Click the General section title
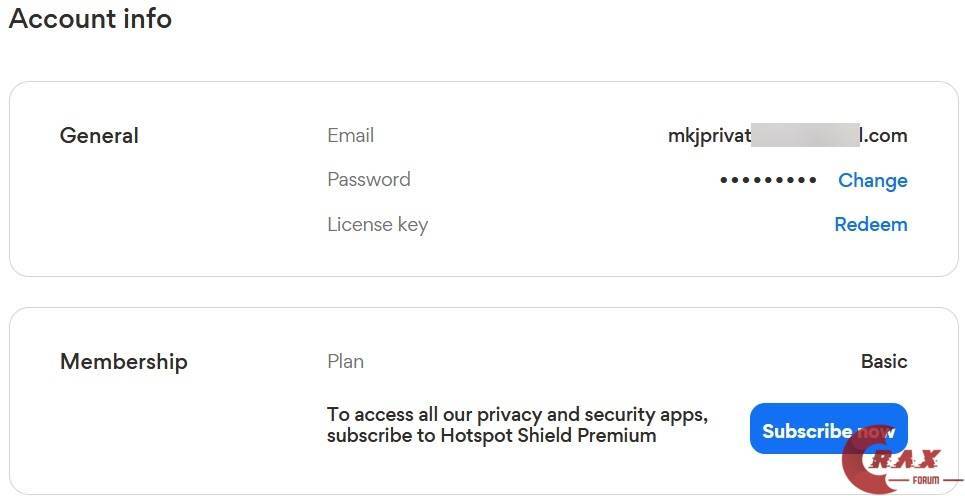Screen dimensions: 965x496 99,136
